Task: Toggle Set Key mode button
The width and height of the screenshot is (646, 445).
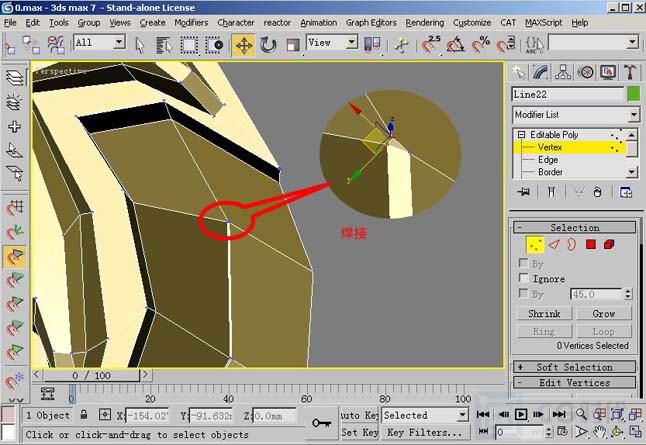Action: pyautogui.click(x=359, y=433)
